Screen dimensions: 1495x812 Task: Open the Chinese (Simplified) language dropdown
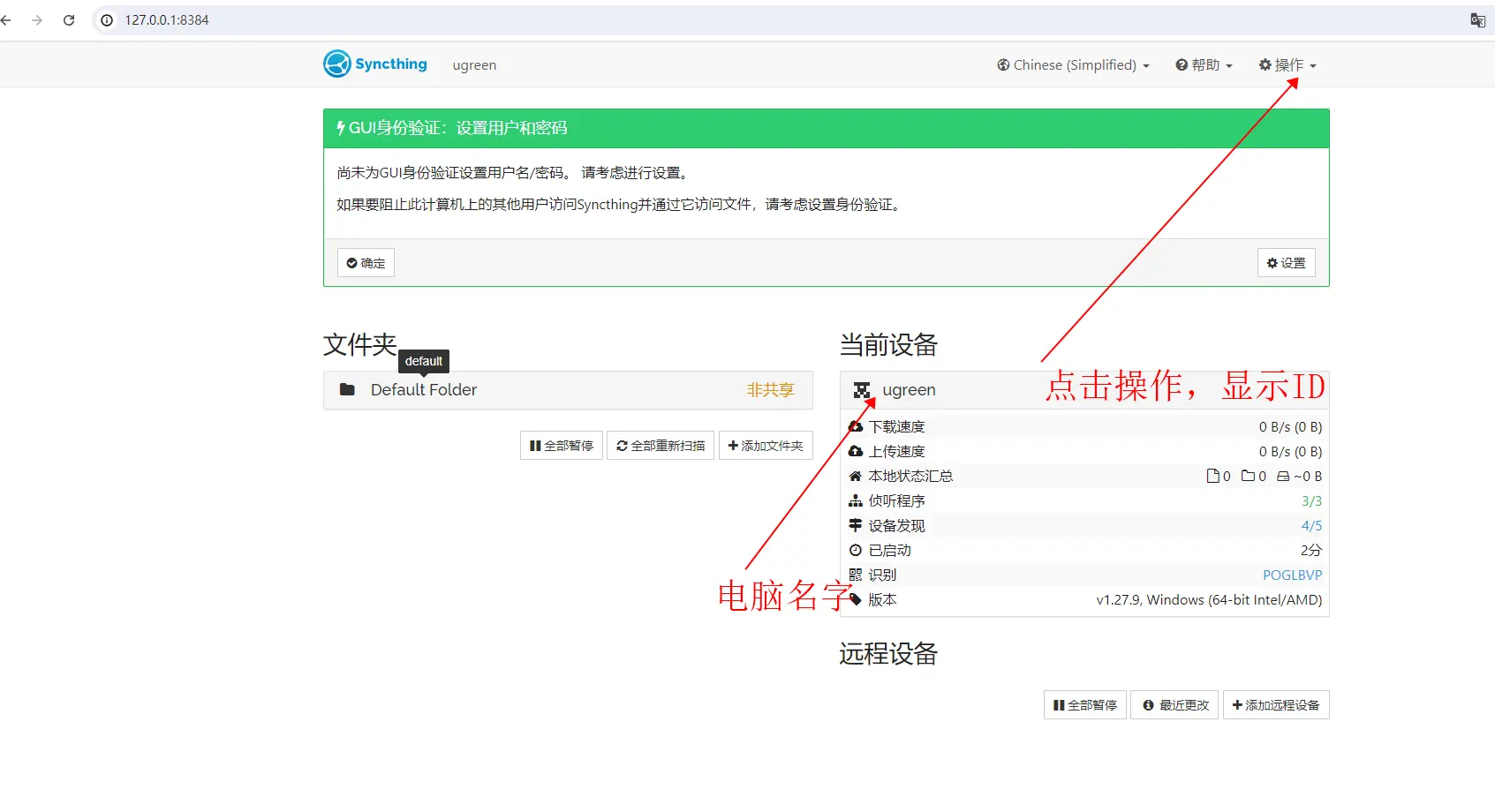click(1073, 65)
